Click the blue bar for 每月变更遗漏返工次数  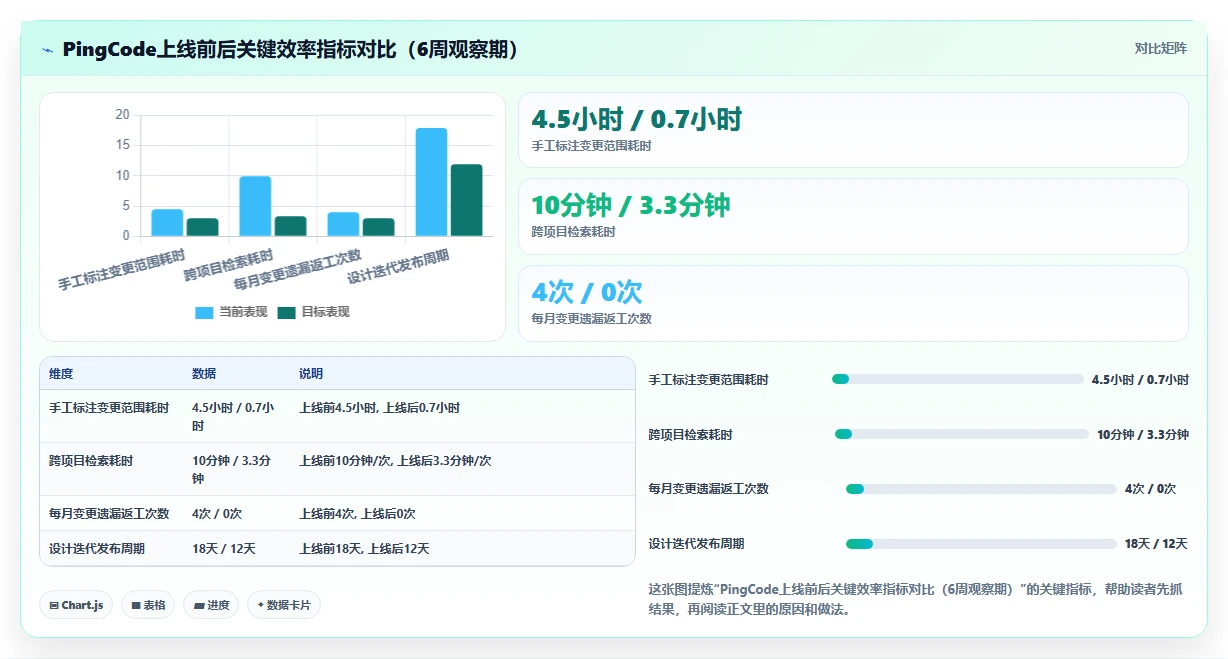pos(343,224)
